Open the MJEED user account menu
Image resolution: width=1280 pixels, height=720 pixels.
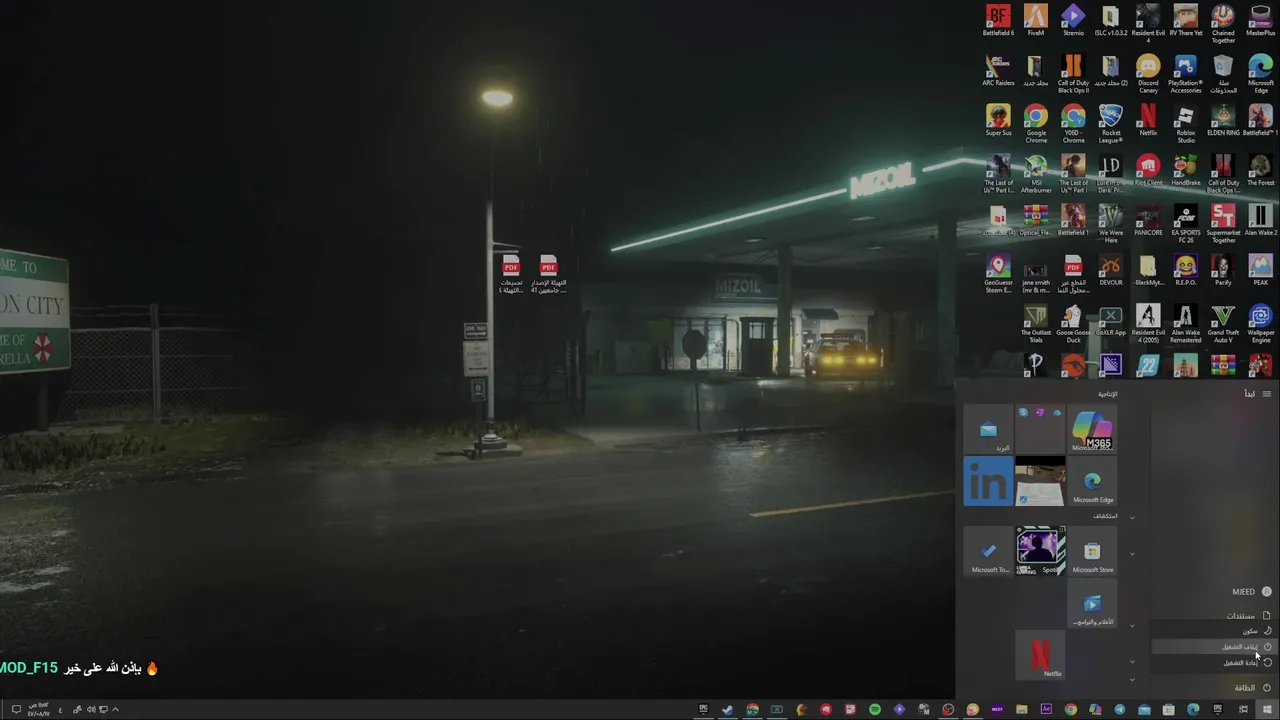coord(1251,592)
